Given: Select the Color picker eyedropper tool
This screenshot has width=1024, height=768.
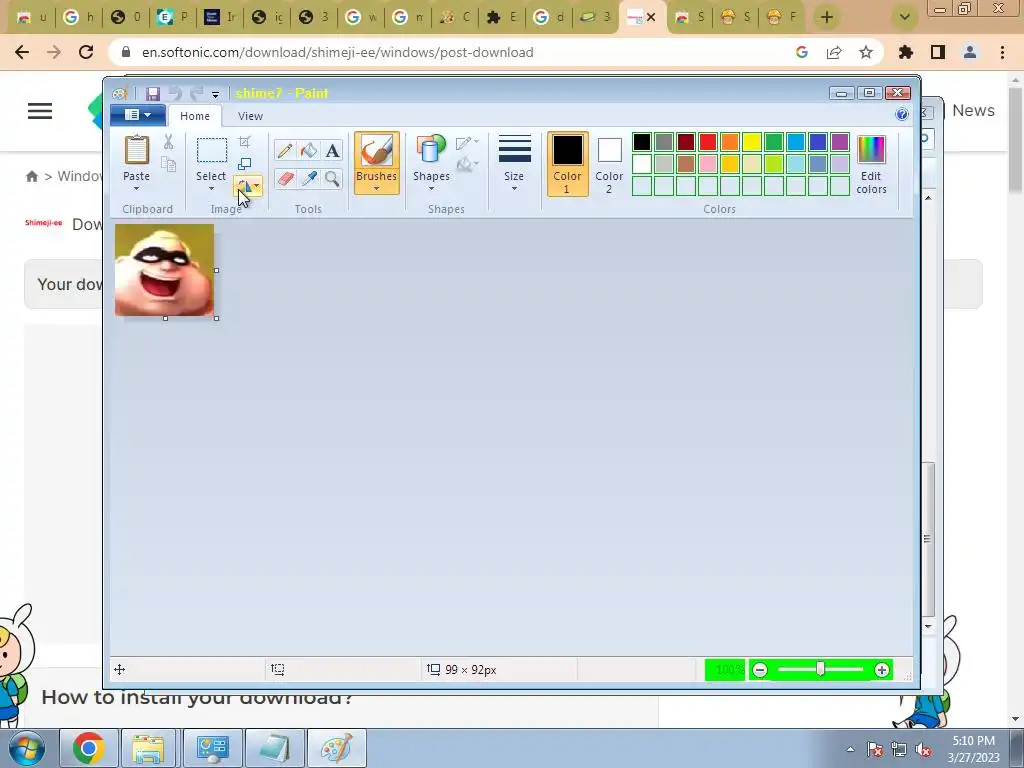Looking at the screenshot, I should (x=308, y=178).
